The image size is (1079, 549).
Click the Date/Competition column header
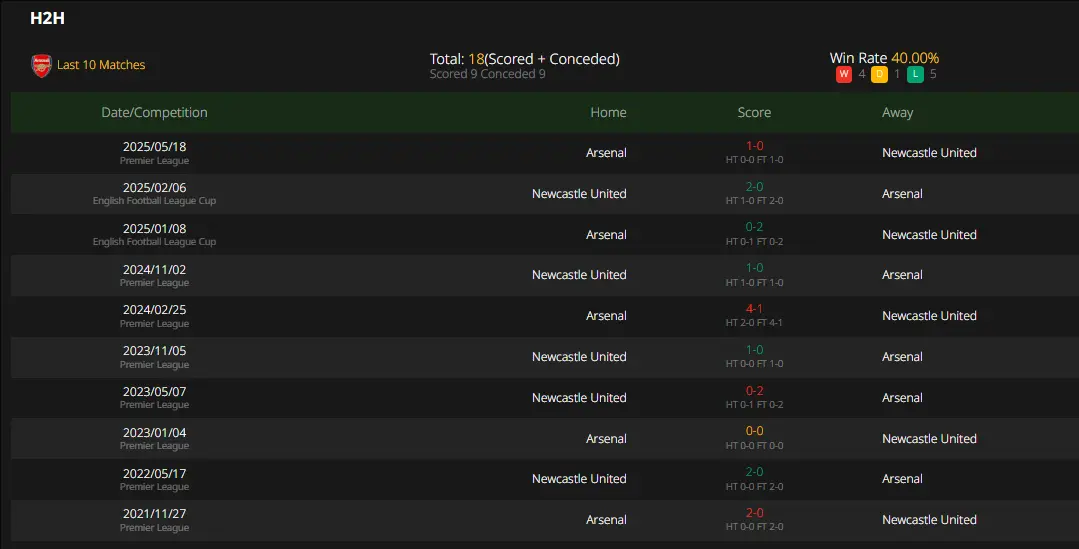point(154,112)
